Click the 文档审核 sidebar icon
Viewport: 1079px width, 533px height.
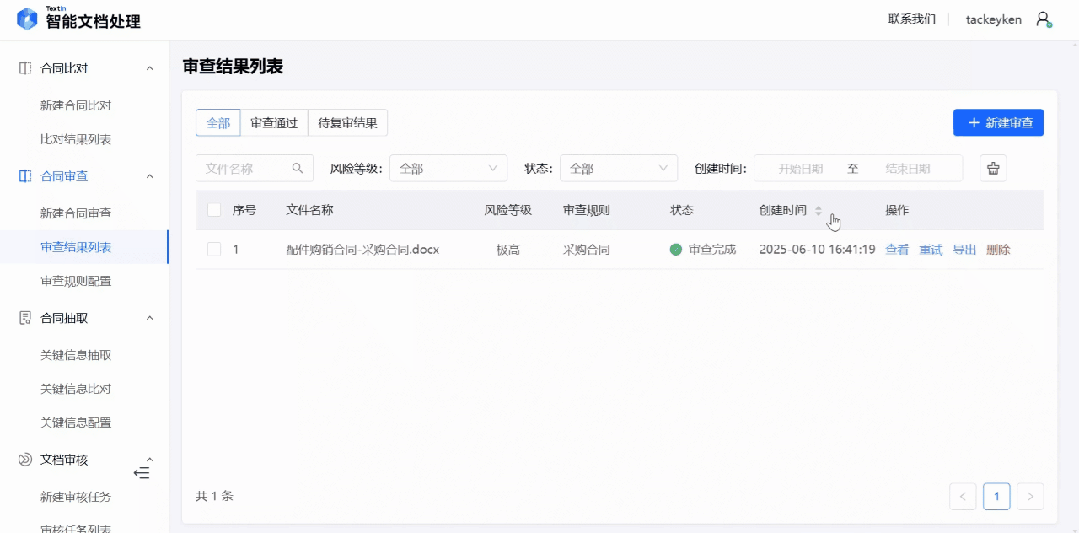(x=26, y=460)
